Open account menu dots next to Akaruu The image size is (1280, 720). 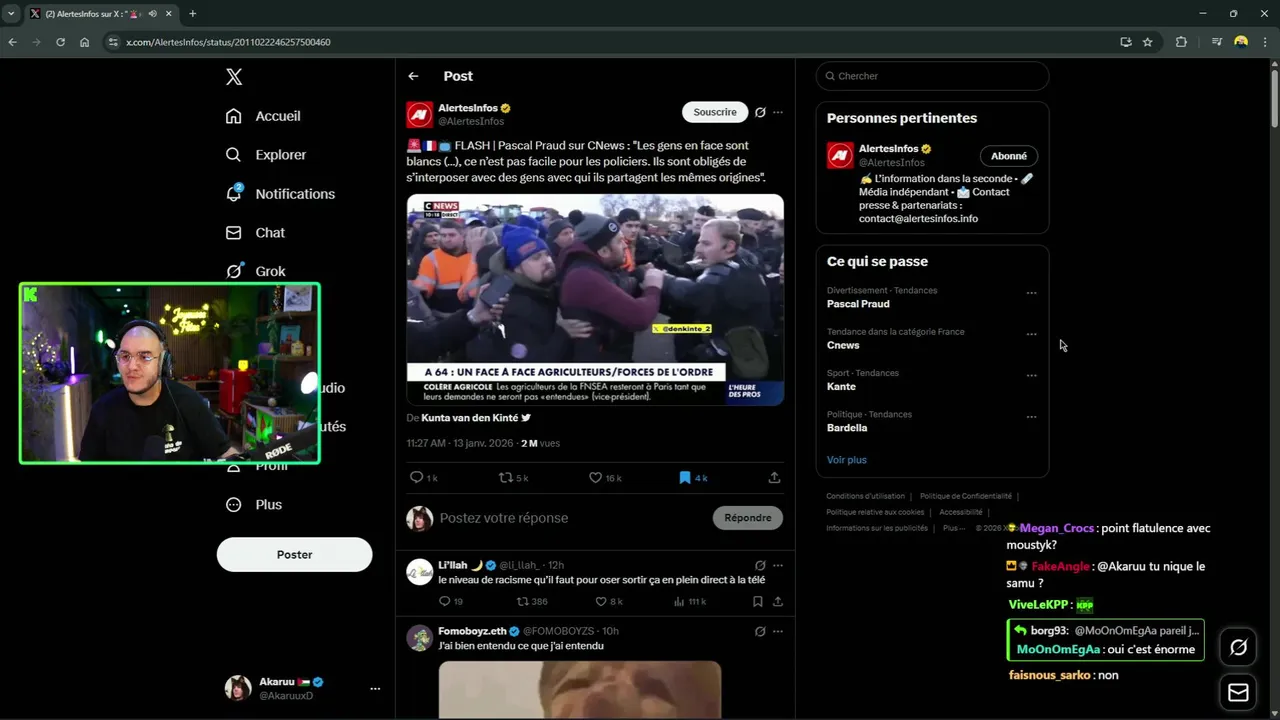point(375,689)
